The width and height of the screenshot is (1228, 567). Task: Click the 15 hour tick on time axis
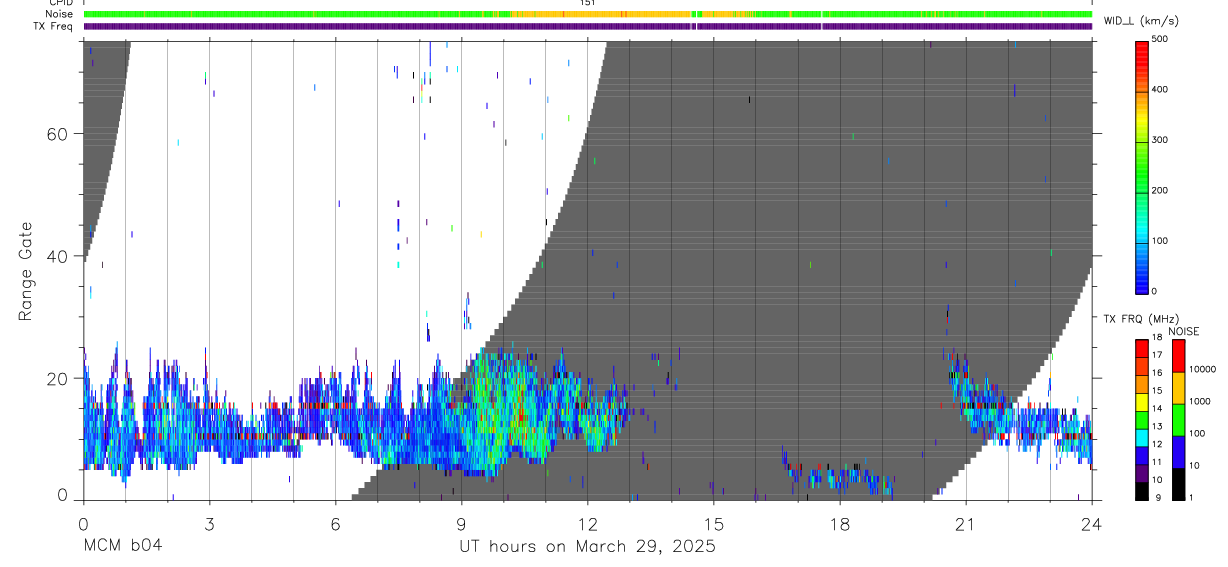point(714,523)
